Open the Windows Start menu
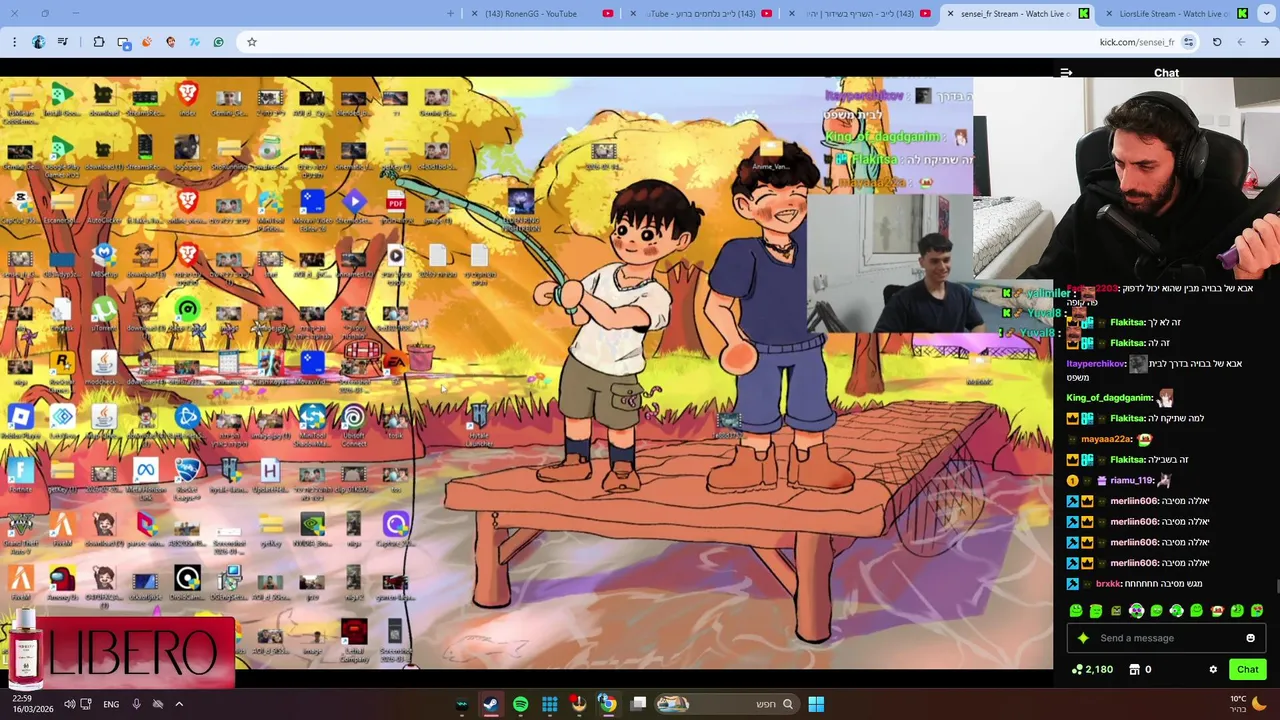The height and width of the screenshot is (720, 1280). click(816, 704)
